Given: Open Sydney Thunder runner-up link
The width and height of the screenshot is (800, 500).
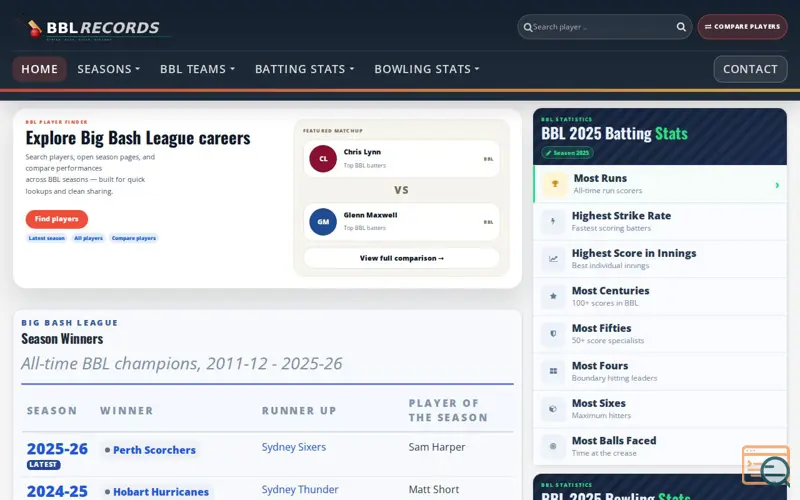Looking at the screenshot, I should pyautogui.click(x=300, y=489).
